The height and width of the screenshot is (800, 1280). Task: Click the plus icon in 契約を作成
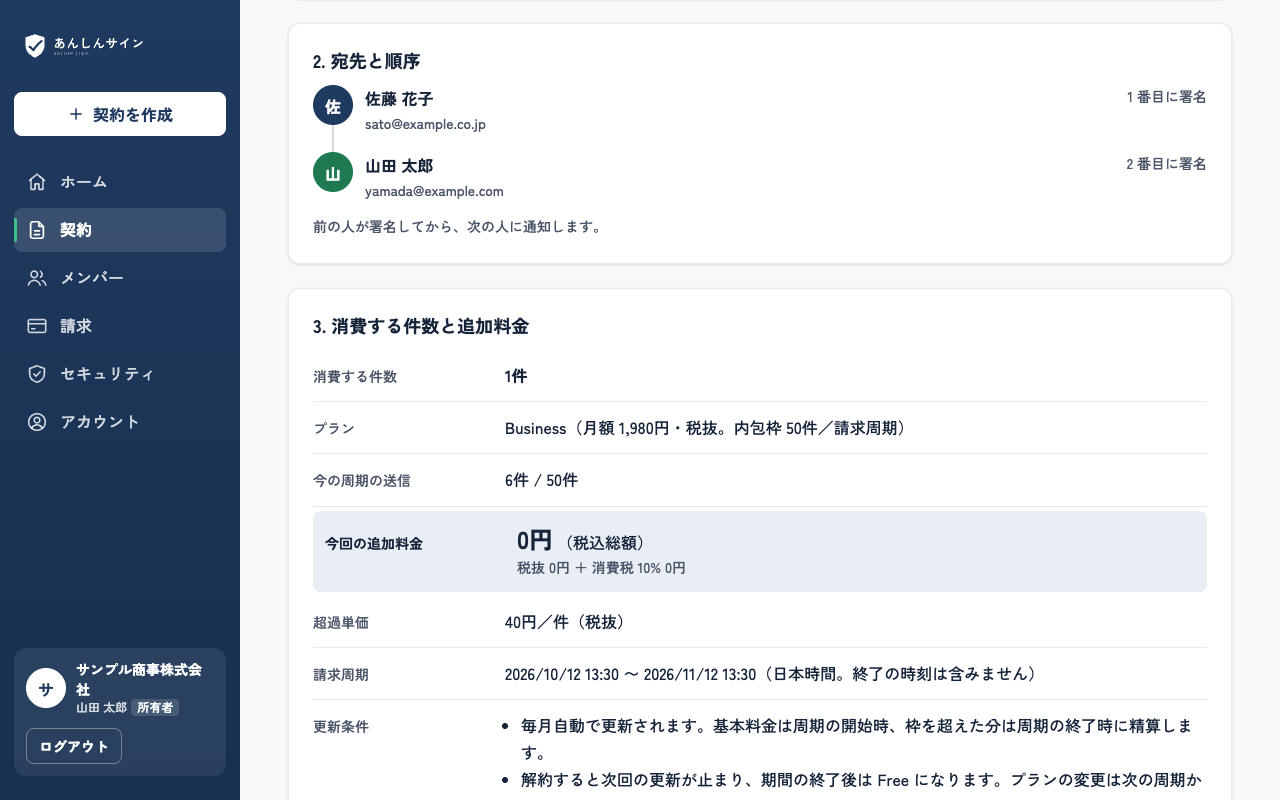76,115
